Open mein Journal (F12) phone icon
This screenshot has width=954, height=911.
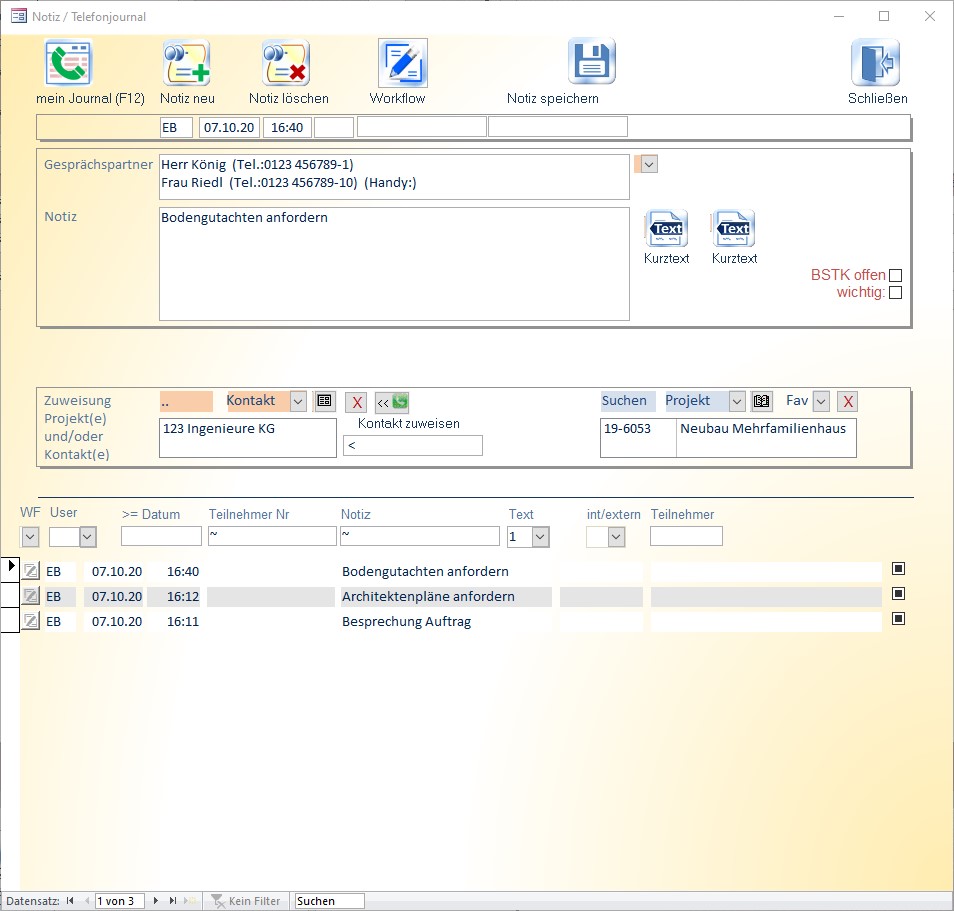[68, 64]
